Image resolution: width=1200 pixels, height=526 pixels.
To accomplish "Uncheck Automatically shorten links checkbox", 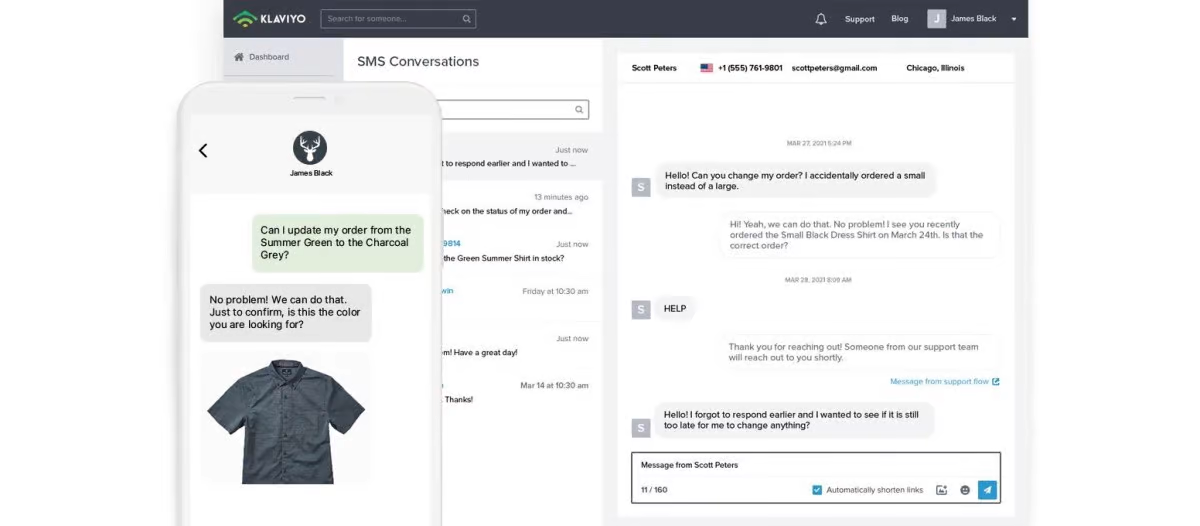I will click(817, 490).
